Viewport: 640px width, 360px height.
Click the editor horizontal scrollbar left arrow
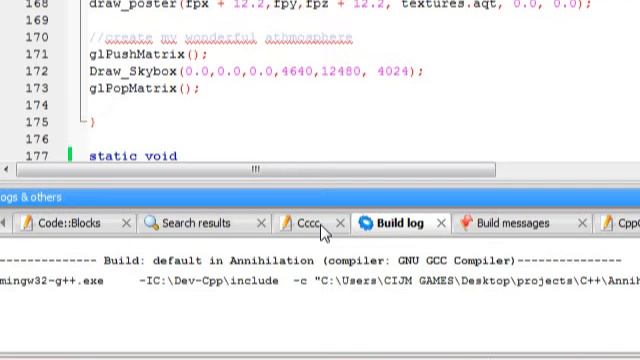[6, 169]
